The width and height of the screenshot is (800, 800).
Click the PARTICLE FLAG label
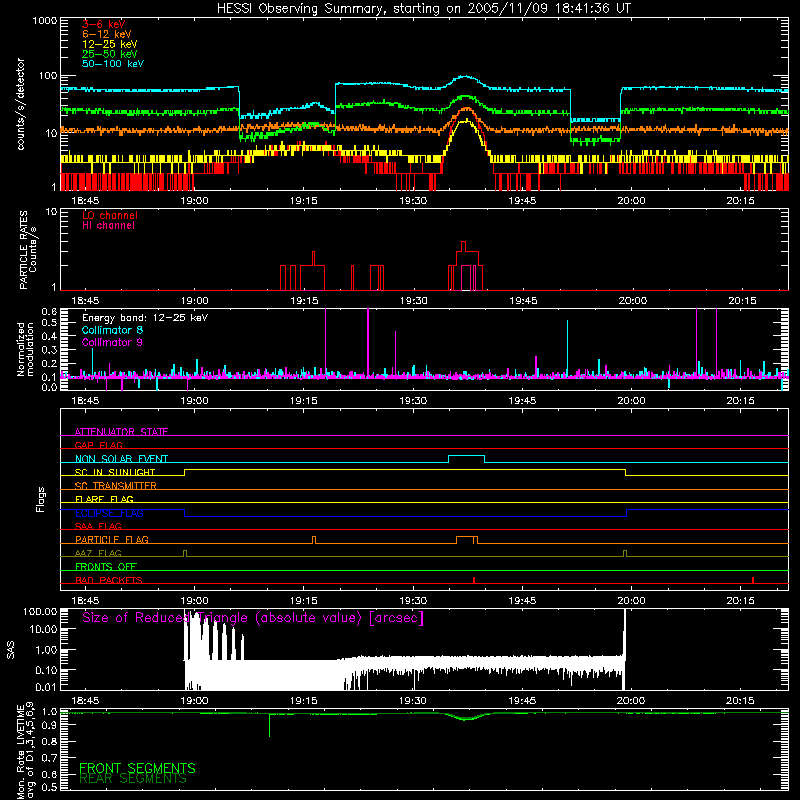[x=112, y=539]
